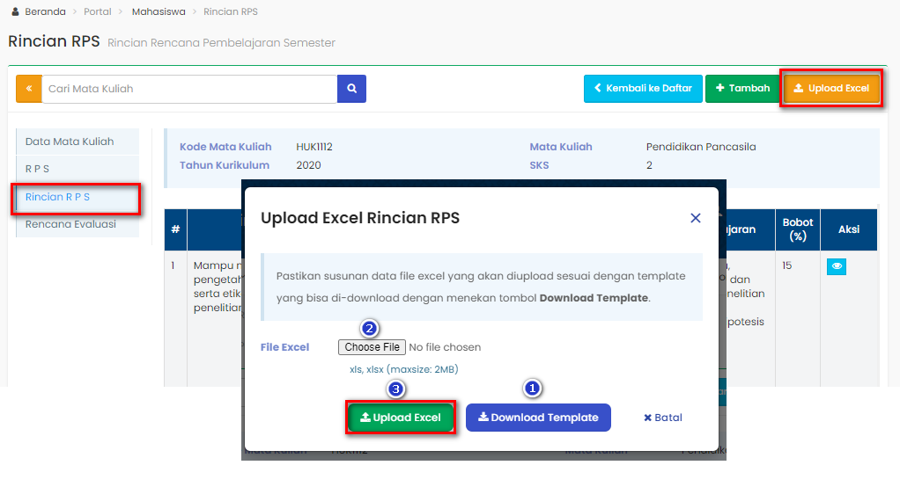Select Rincian R P S sidebar tab
Viewport: 900px width, 487px height.
click(58, 197)
